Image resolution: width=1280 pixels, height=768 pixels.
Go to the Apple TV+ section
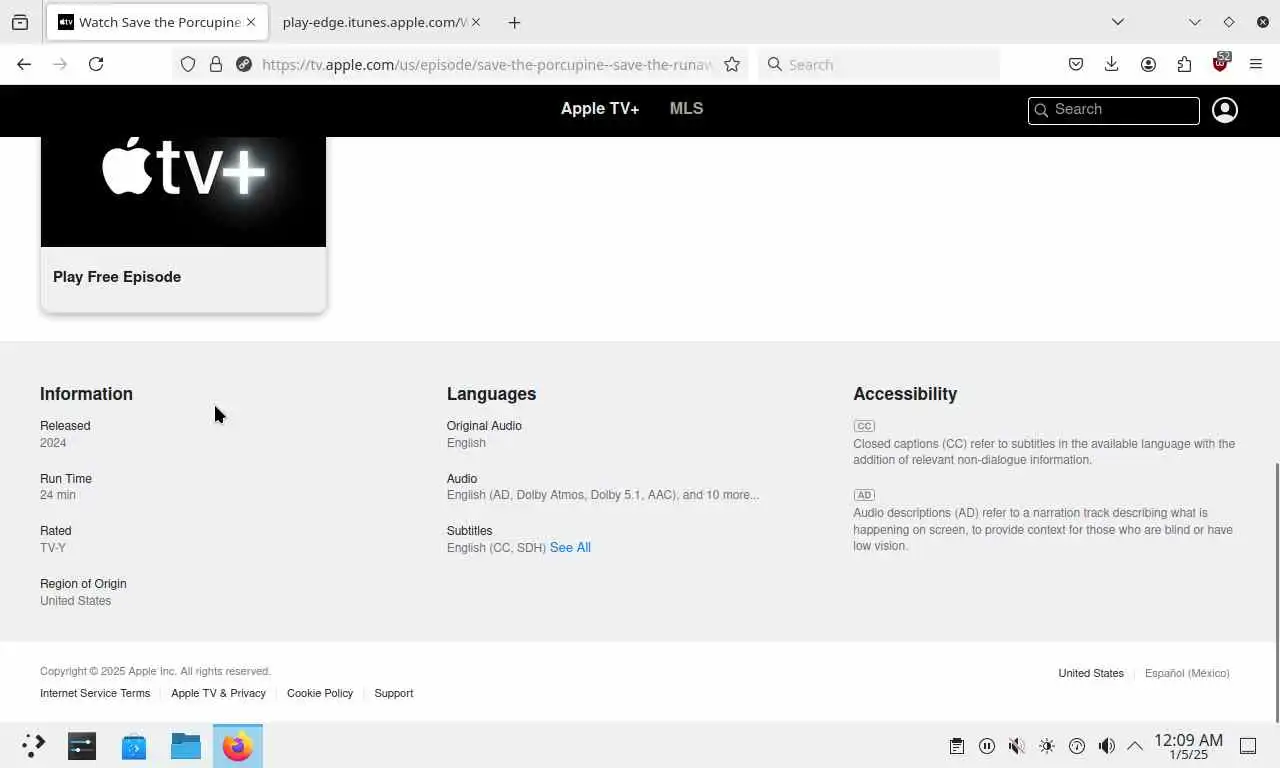(x=600, y=109)
